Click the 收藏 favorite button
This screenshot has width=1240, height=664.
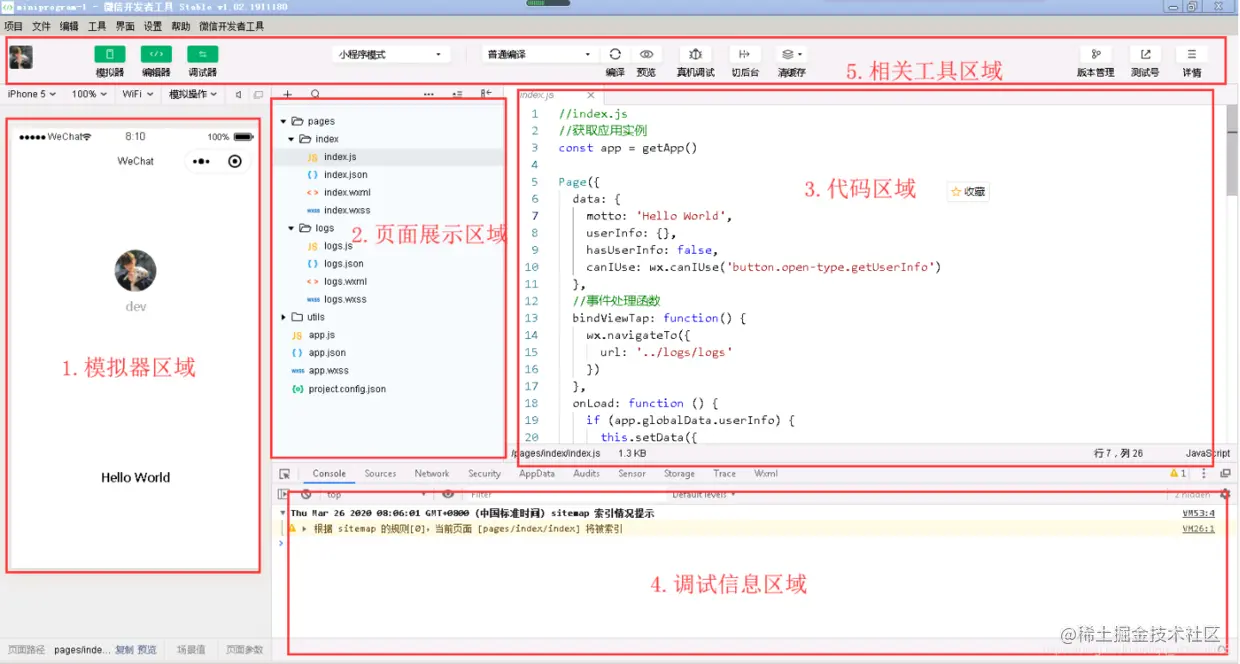968,191
